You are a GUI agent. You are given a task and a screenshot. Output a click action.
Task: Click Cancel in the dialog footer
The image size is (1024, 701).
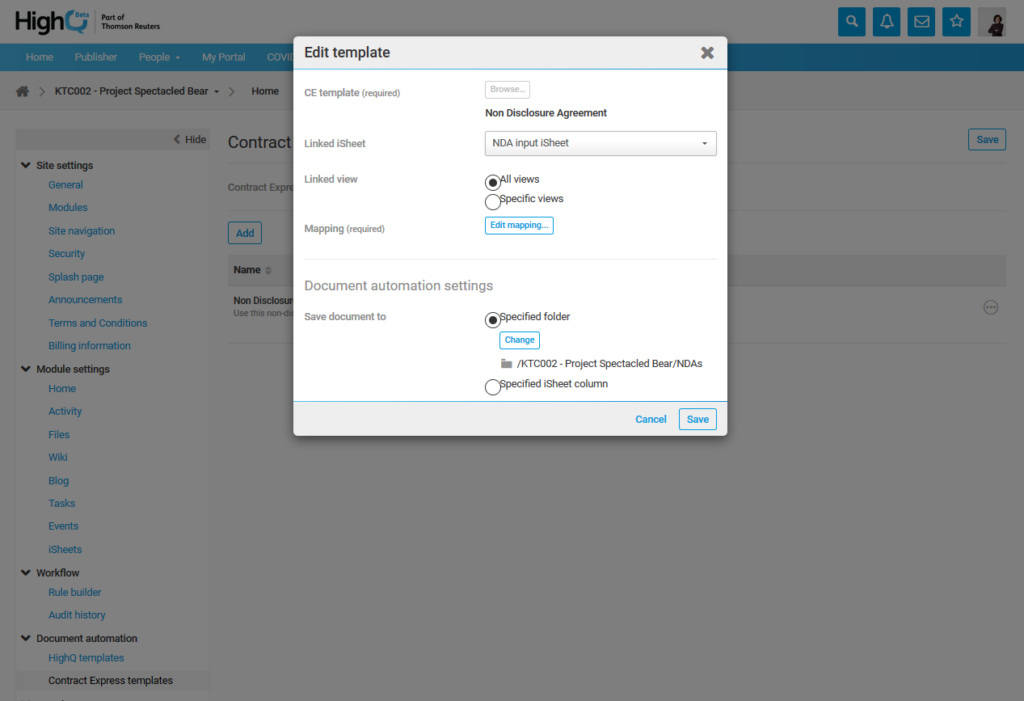tap(650, 419)
